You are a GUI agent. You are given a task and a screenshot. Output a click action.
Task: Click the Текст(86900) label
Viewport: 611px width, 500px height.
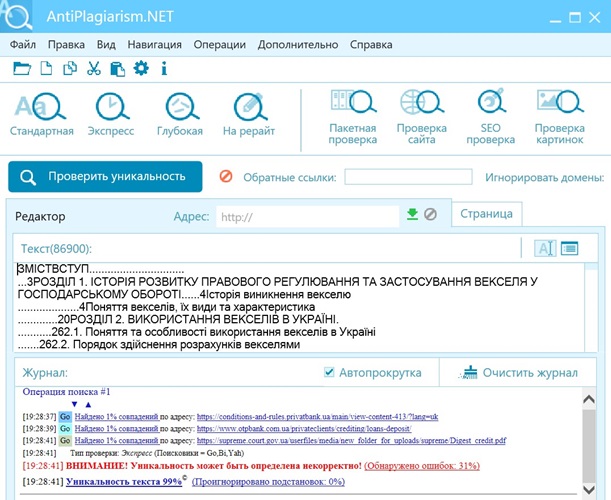[56, 249]
